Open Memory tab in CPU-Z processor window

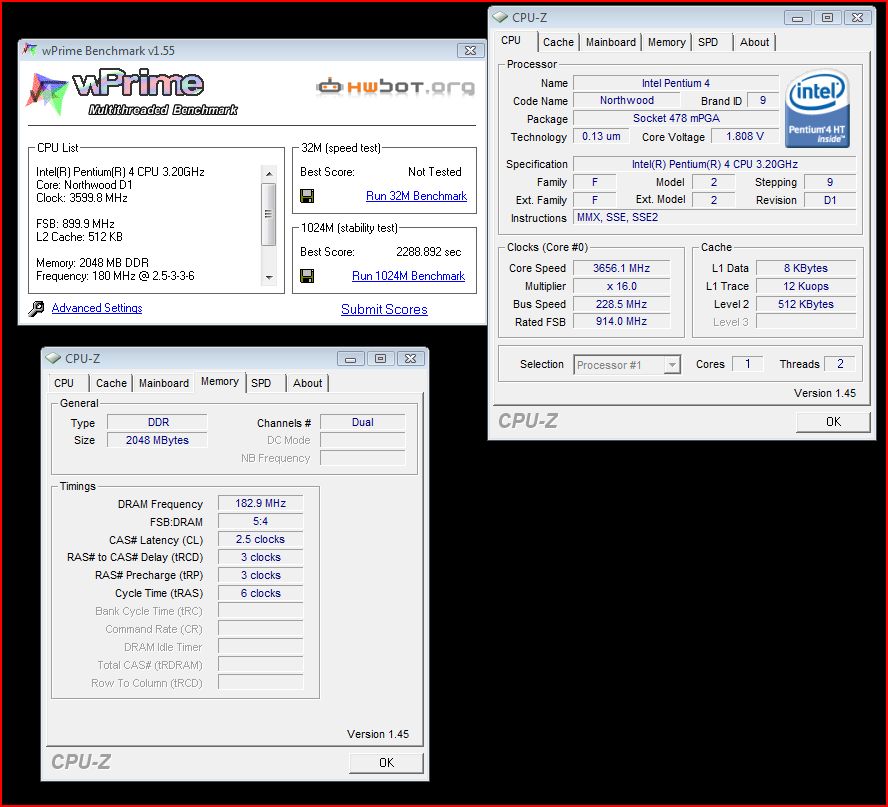pos(666,42)
